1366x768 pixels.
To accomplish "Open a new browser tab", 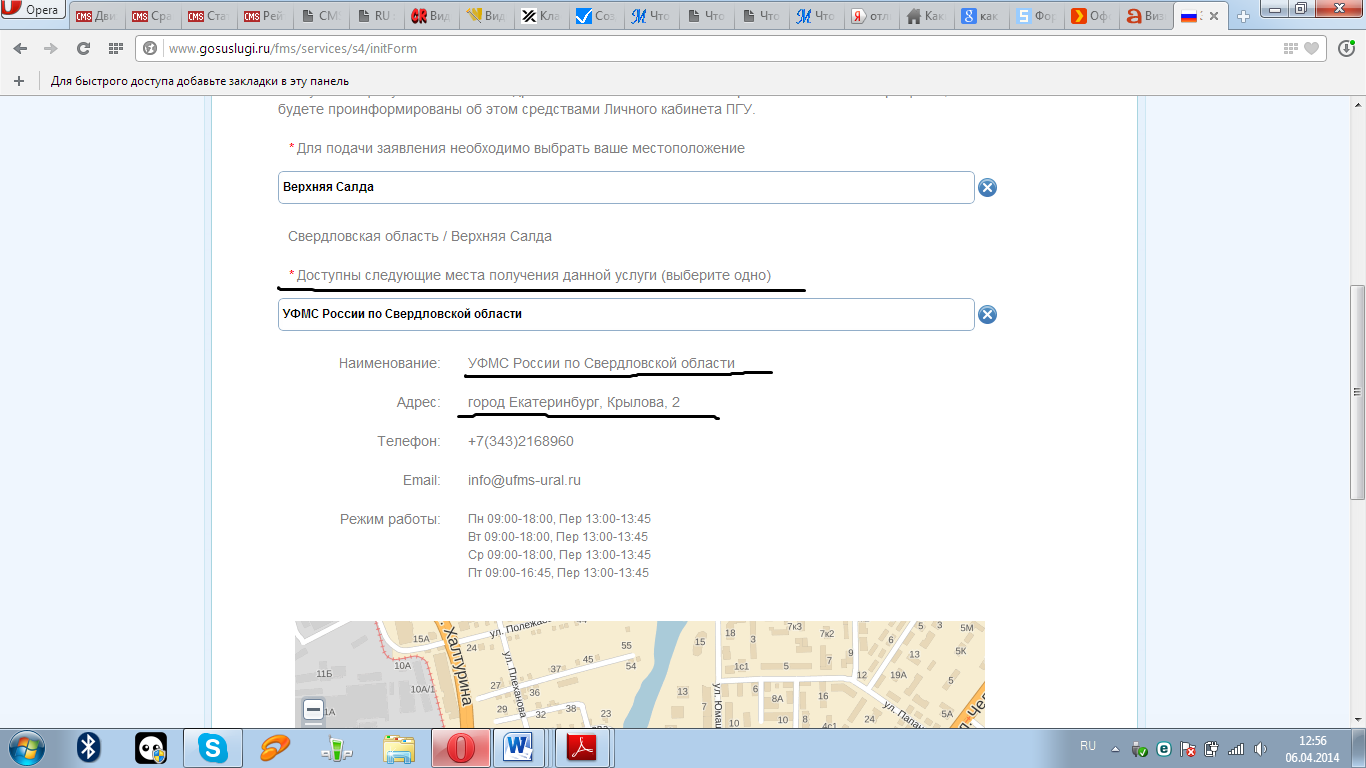I will (1243, 17).
